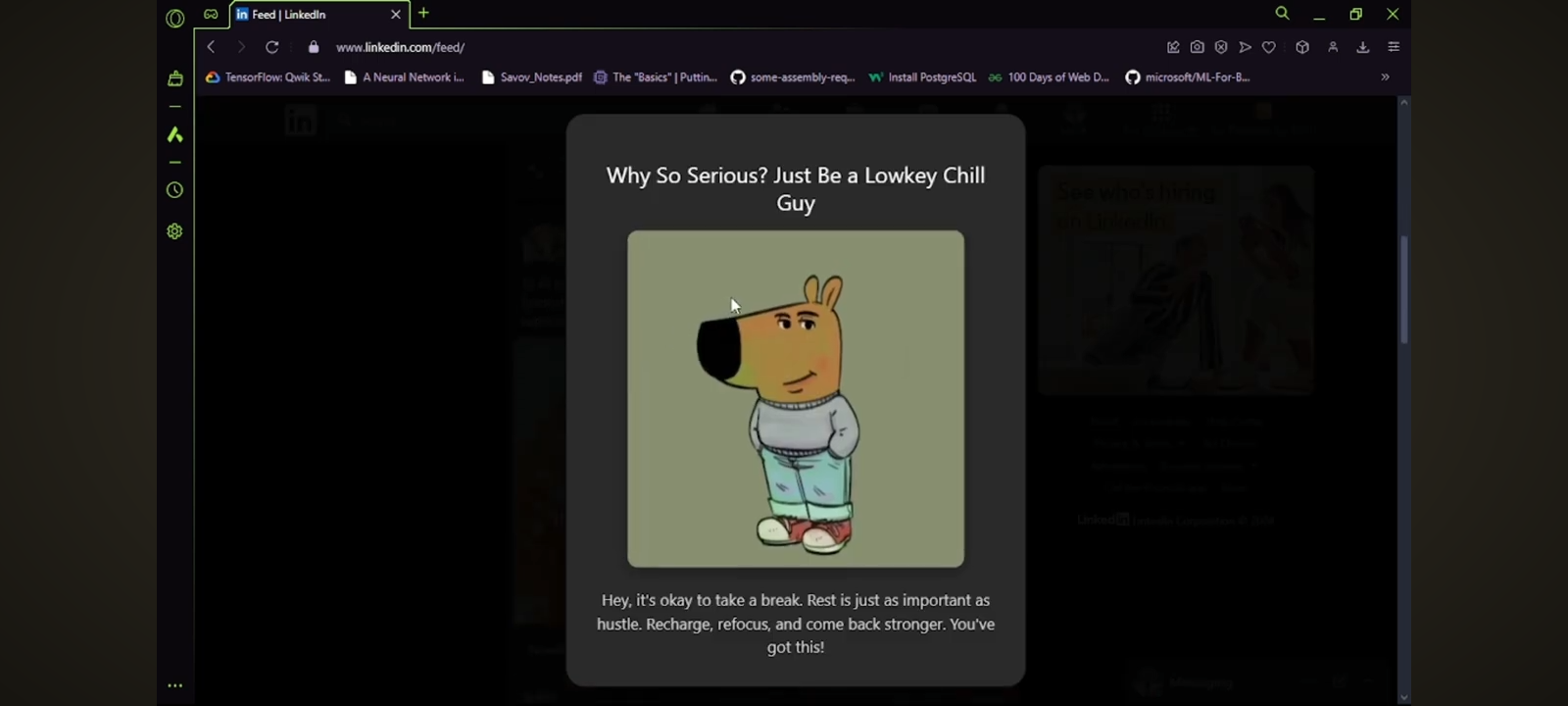
Task: Open The "Basics" | Puttin... bookmark
Action: (656, 77)
